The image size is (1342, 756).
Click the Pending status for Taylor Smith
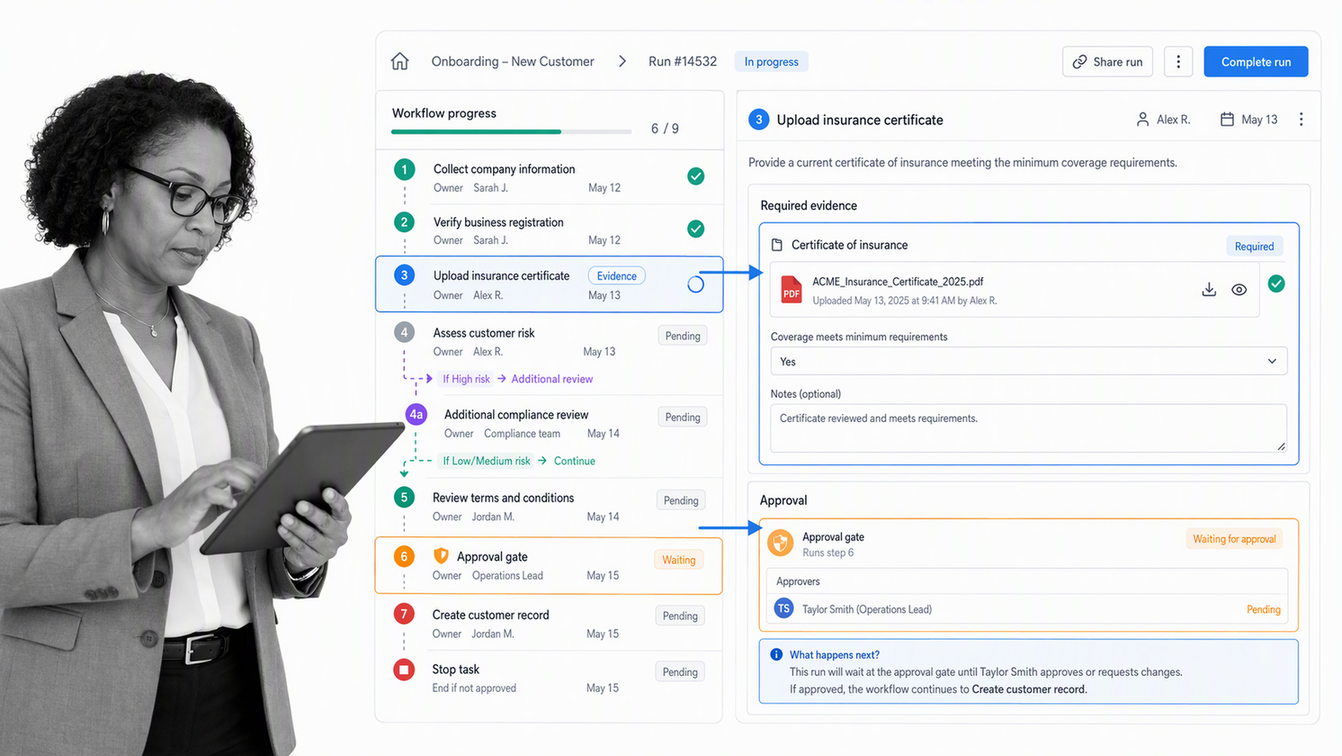[1263, 609]
